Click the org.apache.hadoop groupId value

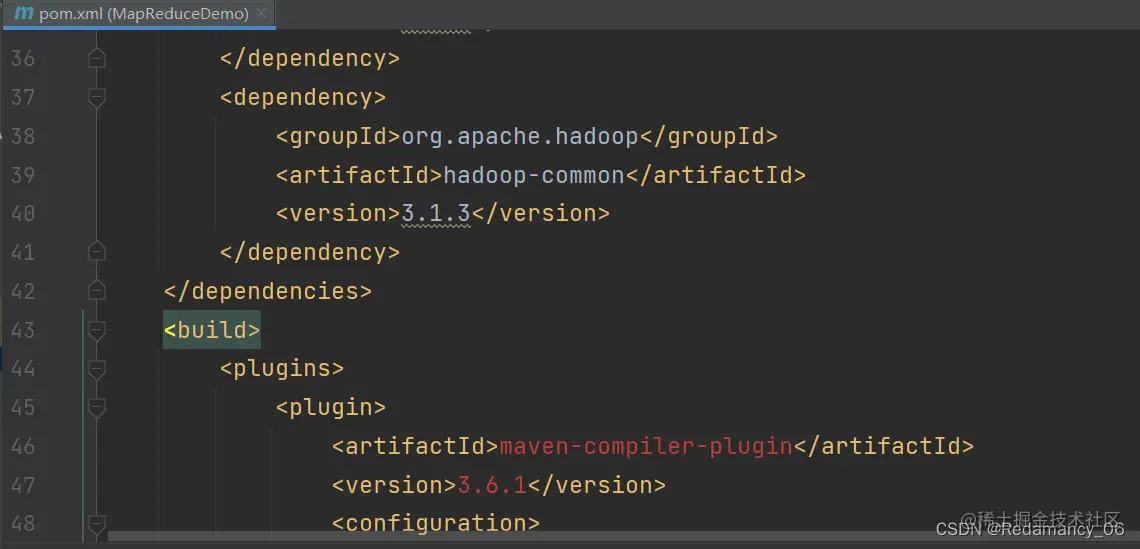(x=520, y=136)
